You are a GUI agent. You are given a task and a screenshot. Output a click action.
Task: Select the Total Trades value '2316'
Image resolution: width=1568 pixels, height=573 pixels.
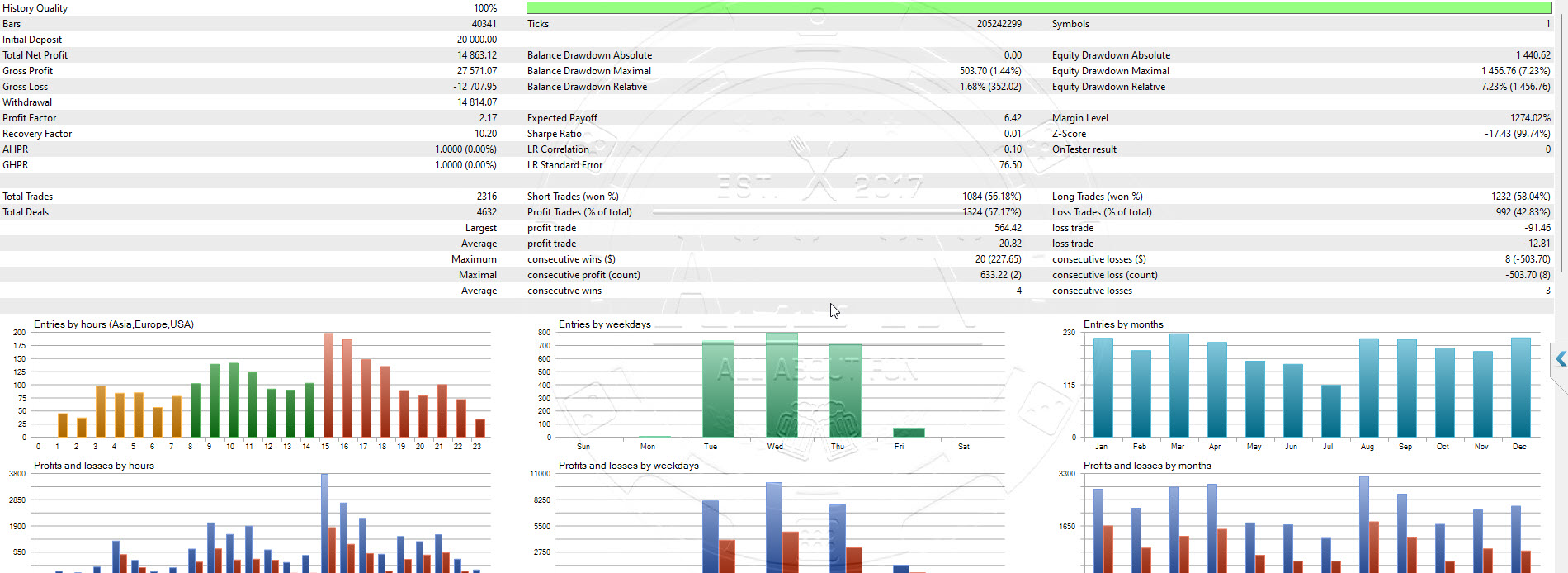click(487, 197)
